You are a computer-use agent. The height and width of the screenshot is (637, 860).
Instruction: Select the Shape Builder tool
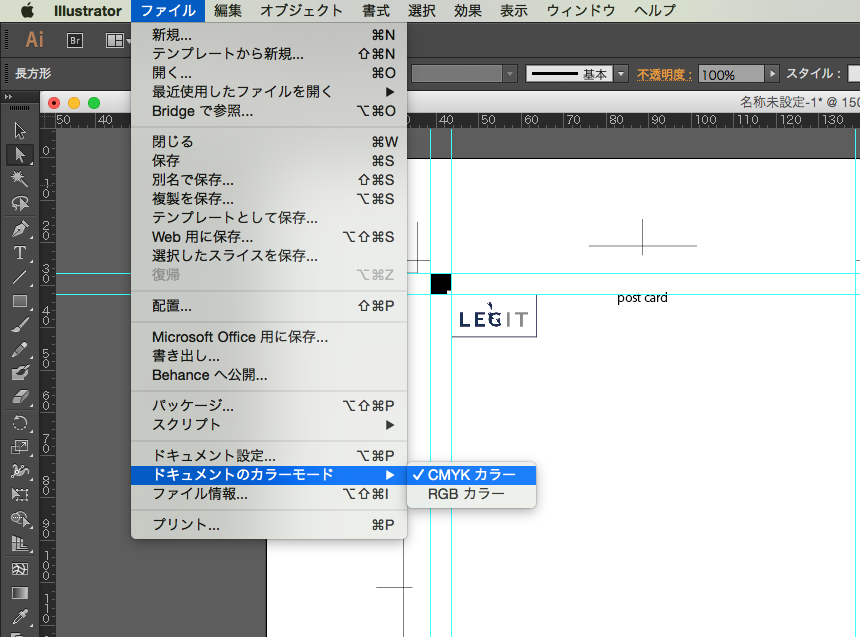pos(20,519)
